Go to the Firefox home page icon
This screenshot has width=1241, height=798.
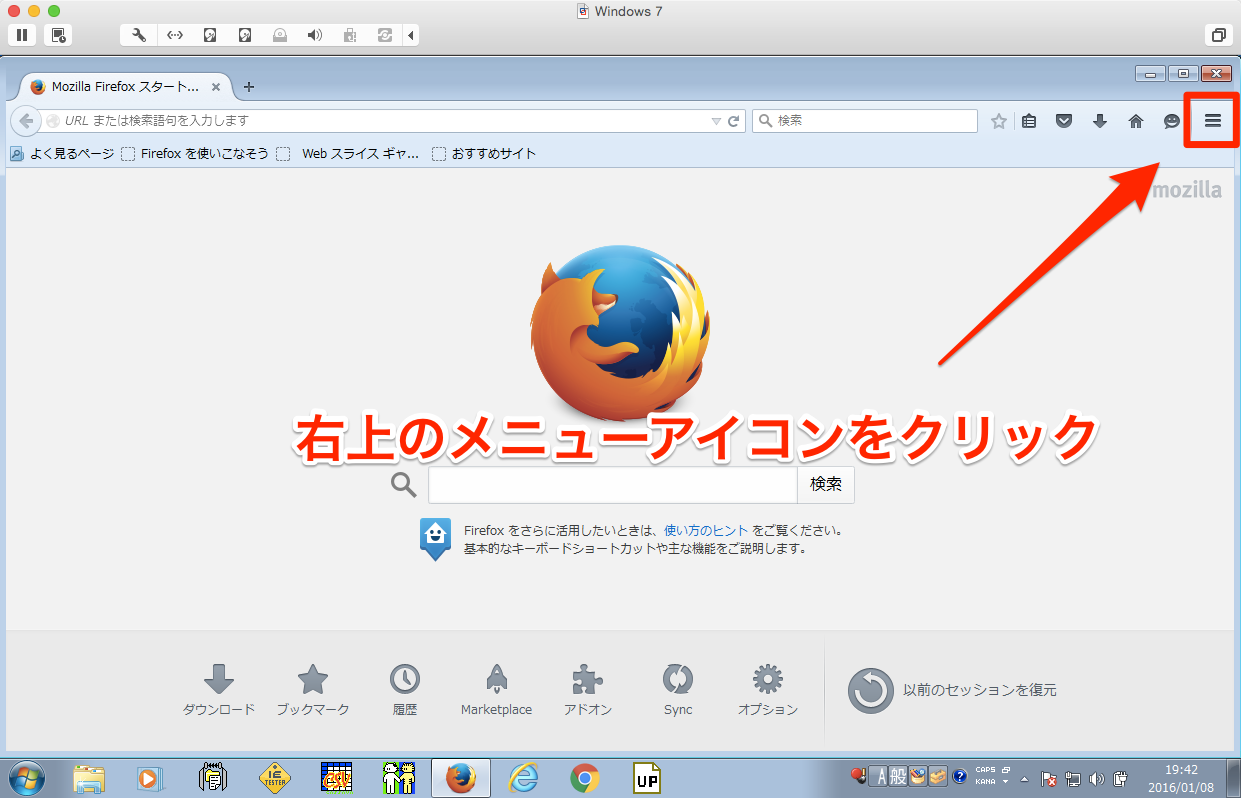pyautogui.click(x=1136, y=121)
